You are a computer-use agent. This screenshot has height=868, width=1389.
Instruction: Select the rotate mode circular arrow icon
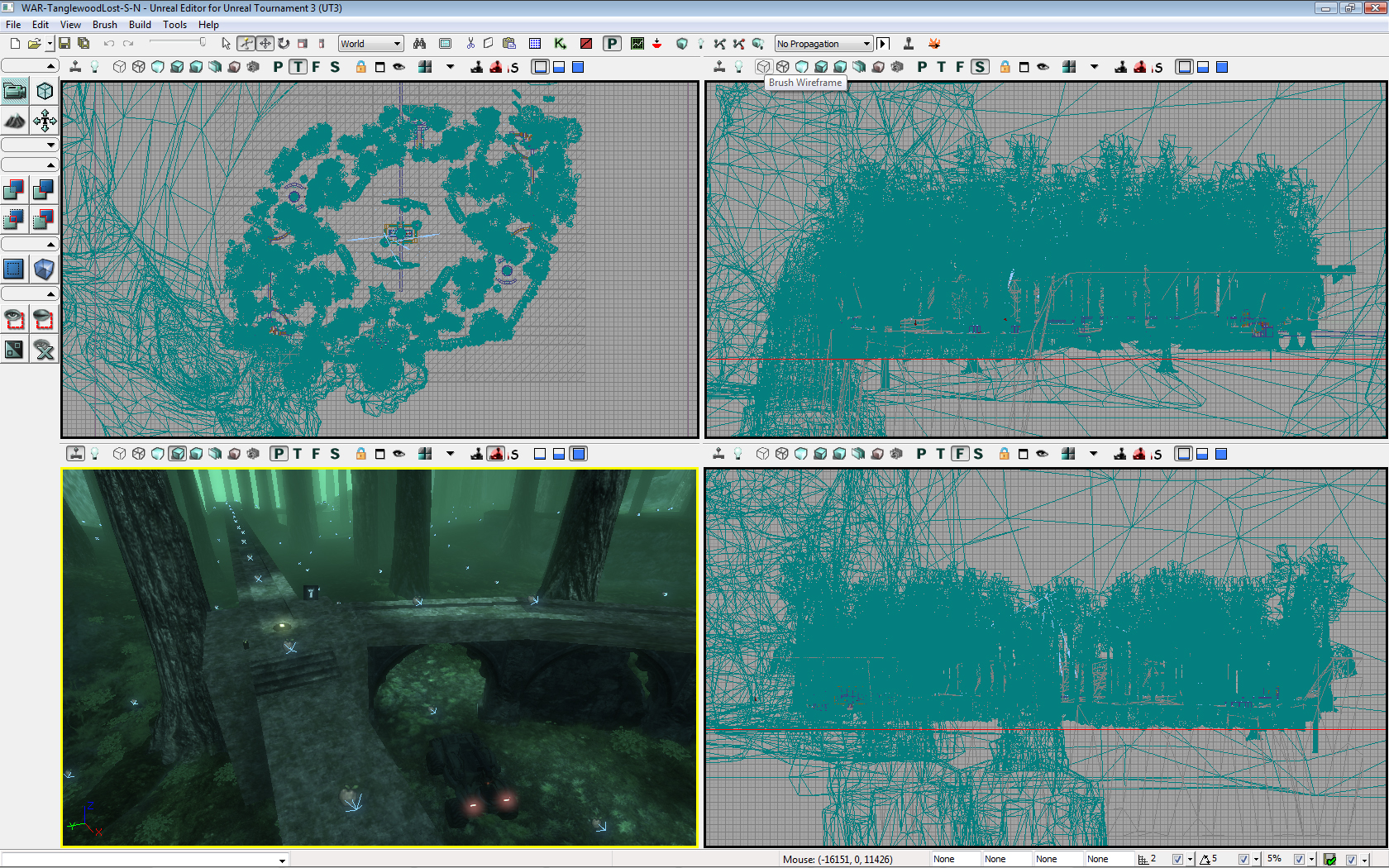click(x=284, y=44)
